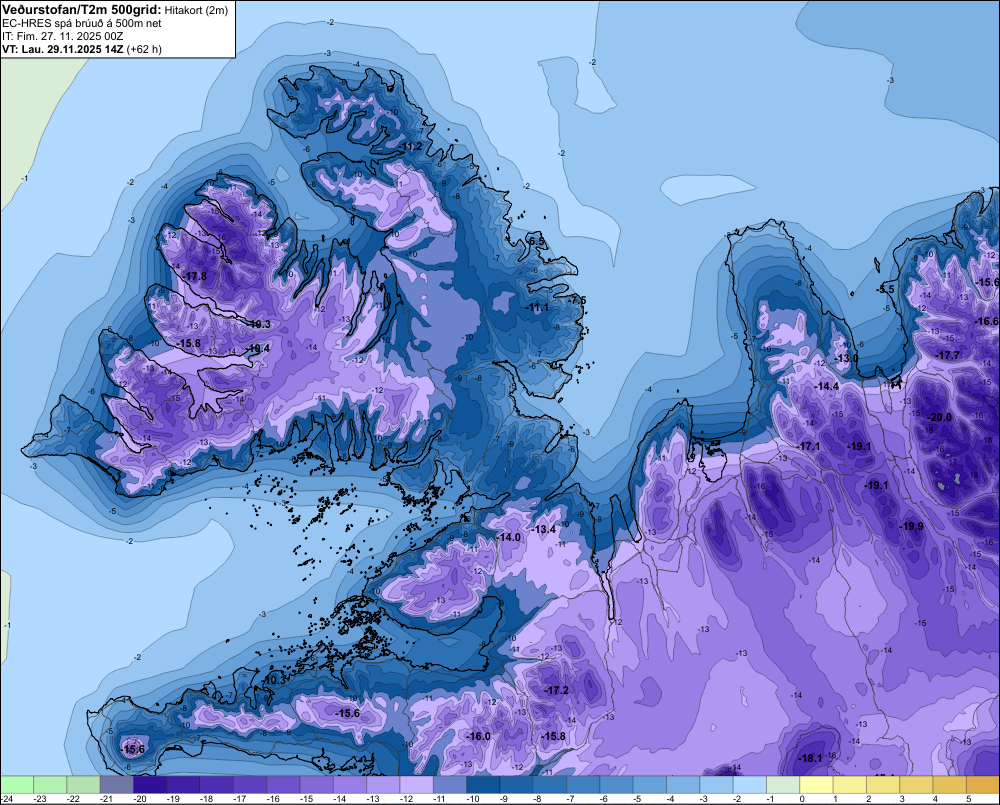This screenshot has width=1000, height=805.
Task: Click the temperature value -17.1
Action: tap(808, 446)
